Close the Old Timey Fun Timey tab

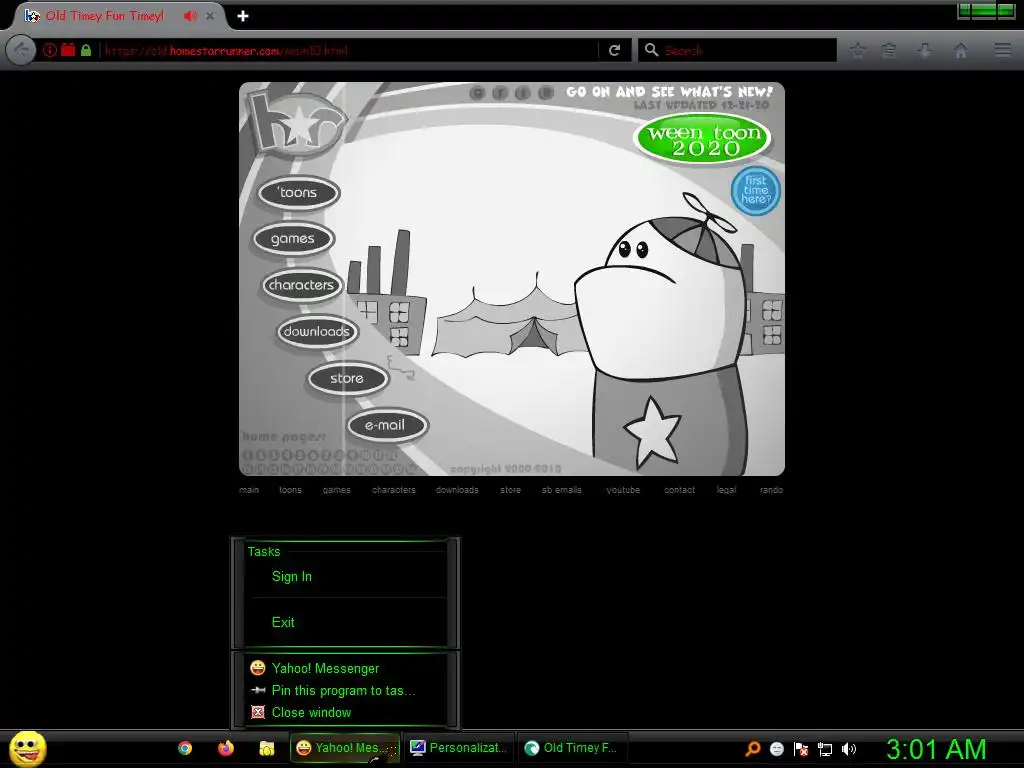(210, 16)
